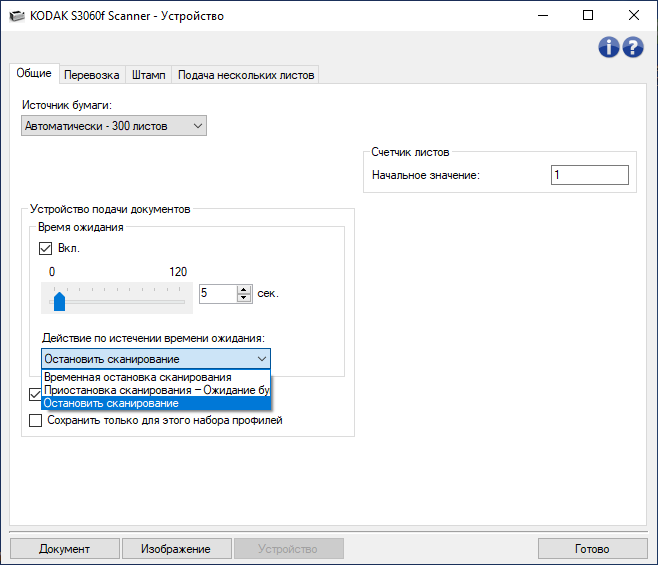Switch to the Общие tab

click(x=34, y=73)
